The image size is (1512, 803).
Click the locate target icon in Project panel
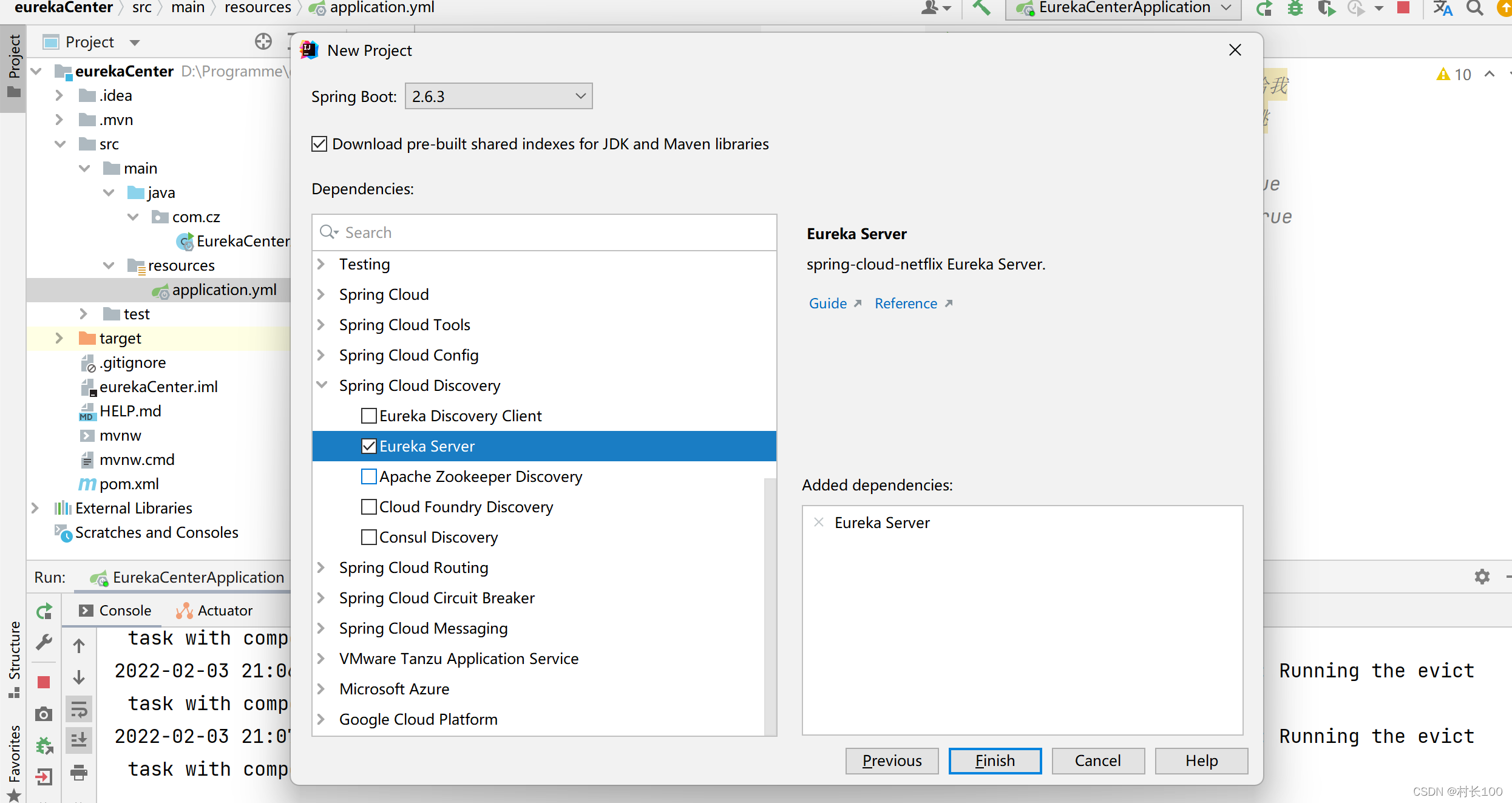pyautogui.click(x=263, y=42)
